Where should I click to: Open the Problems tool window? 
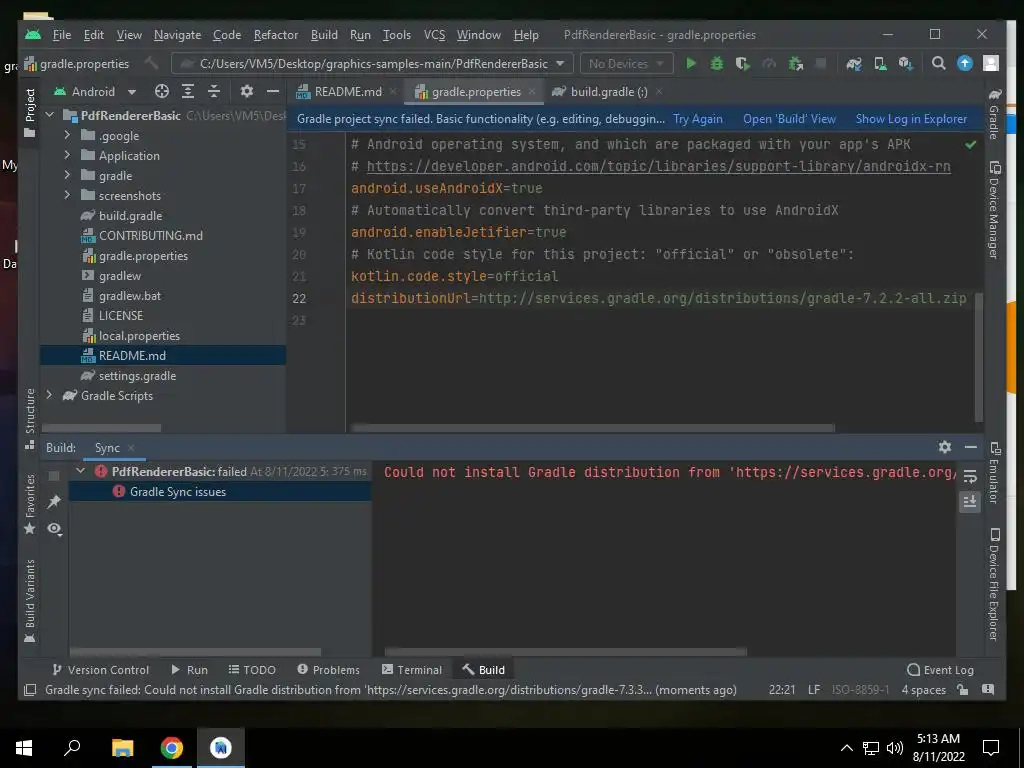(x=328, y=669)
